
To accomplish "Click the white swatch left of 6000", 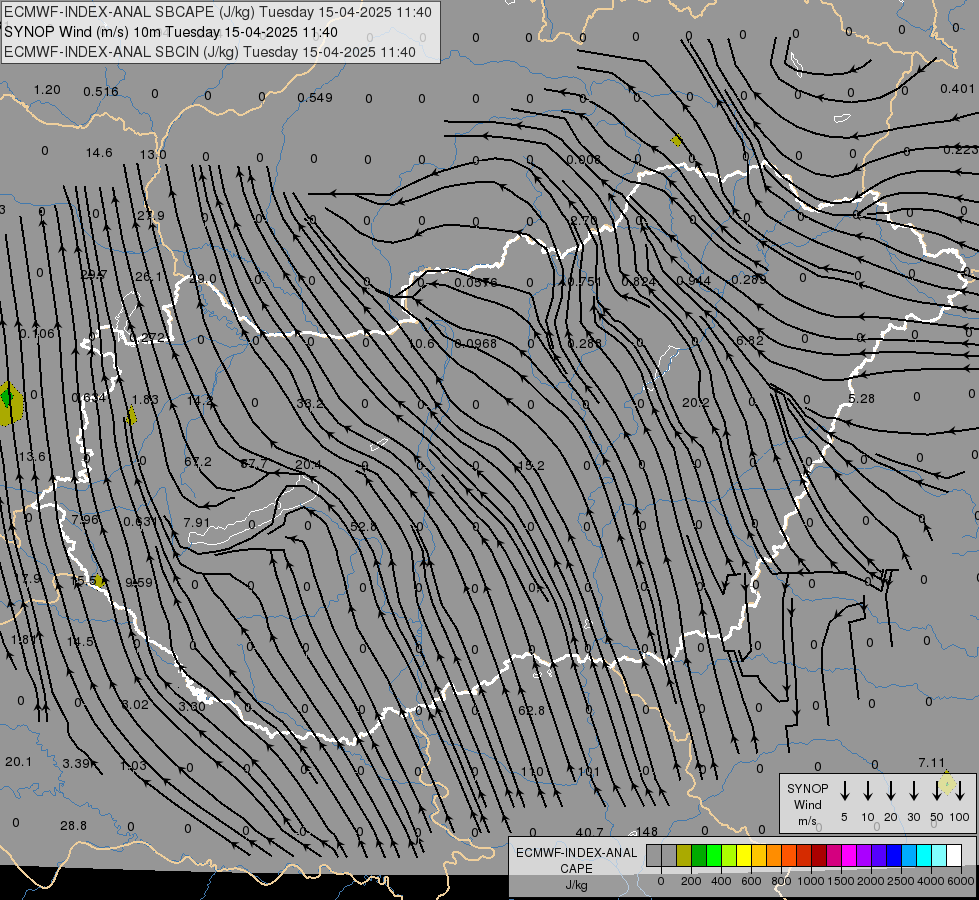I will click(x=953, y=856).
